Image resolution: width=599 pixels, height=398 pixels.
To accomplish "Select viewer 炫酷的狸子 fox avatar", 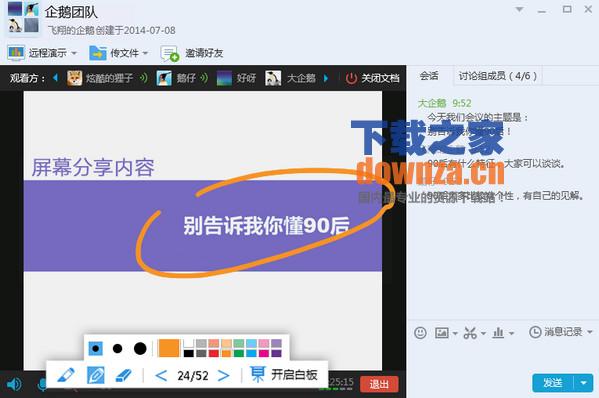I will tap(74, 78).
